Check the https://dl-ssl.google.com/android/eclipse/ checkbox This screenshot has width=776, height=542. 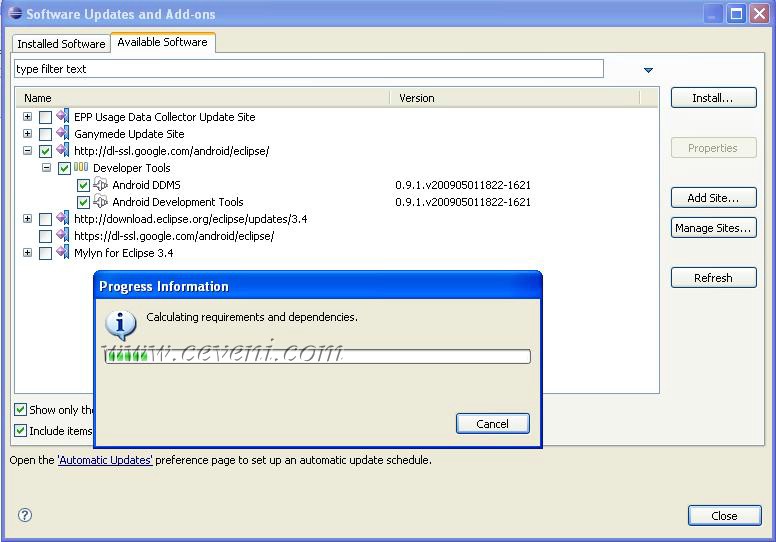tap(45, 236)
